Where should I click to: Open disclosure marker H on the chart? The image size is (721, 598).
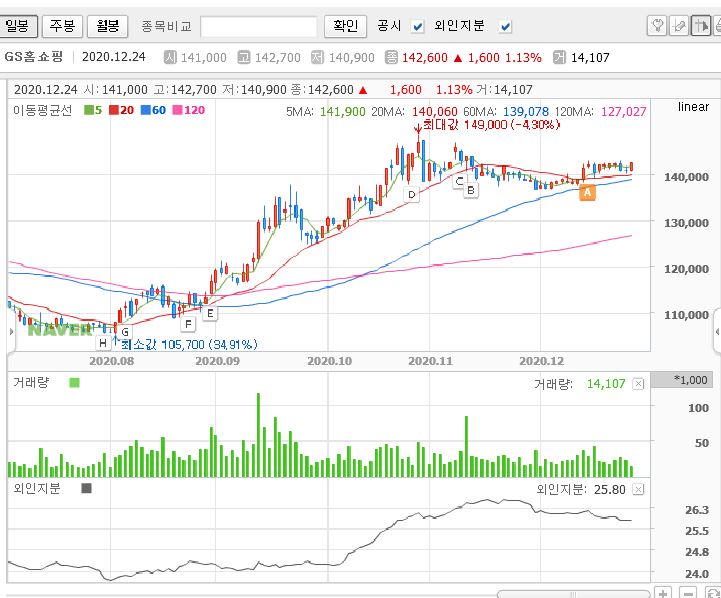pos(103,343)
